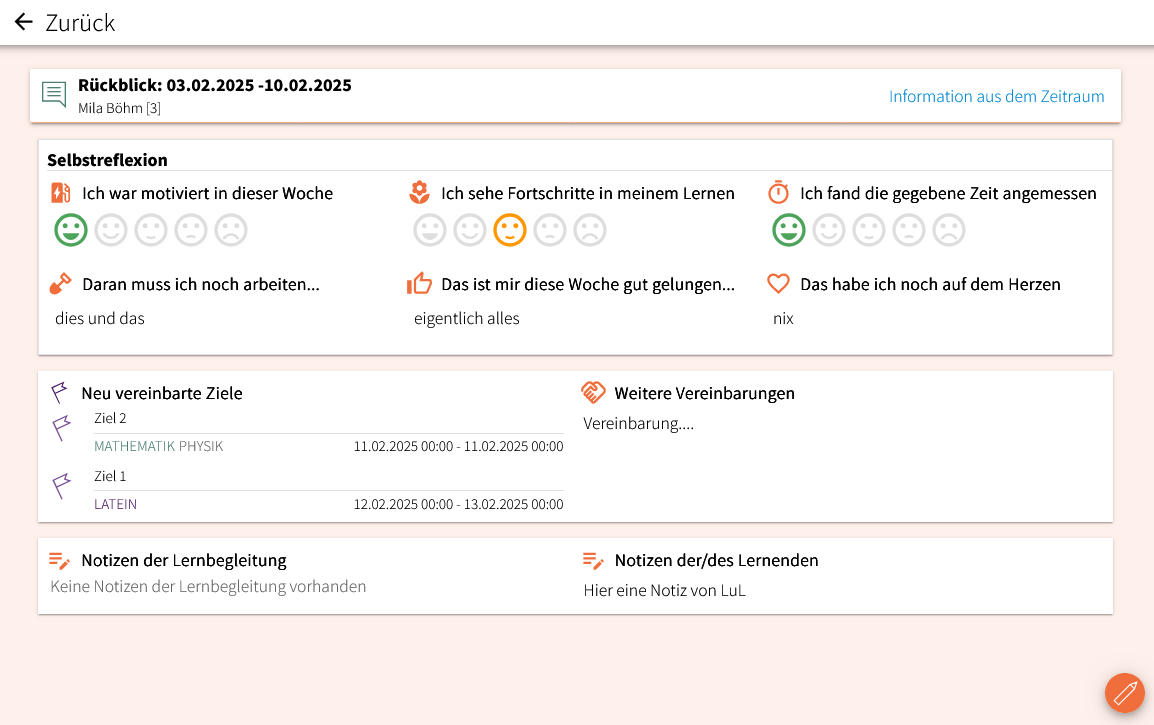The image size is (1154, 725).
Task: Click the Notizen der Lernbegleitung heading
Action: click(x=184, y=560)
